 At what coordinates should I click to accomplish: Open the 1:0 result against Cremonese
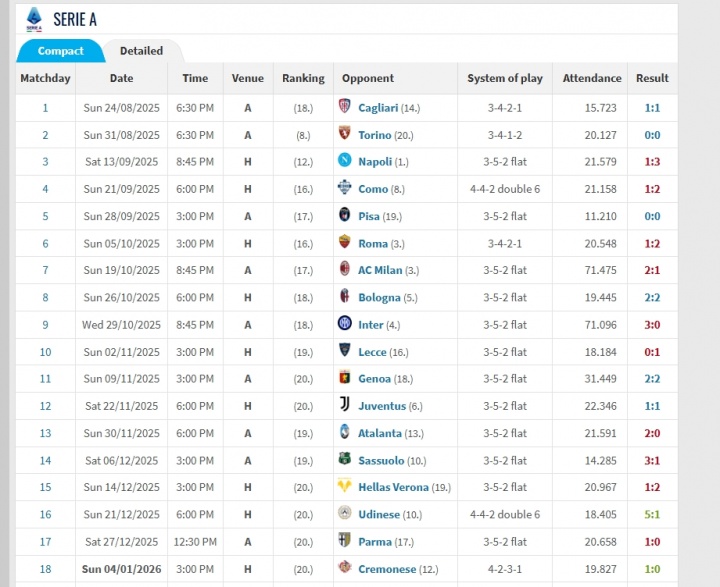[651, 569]
